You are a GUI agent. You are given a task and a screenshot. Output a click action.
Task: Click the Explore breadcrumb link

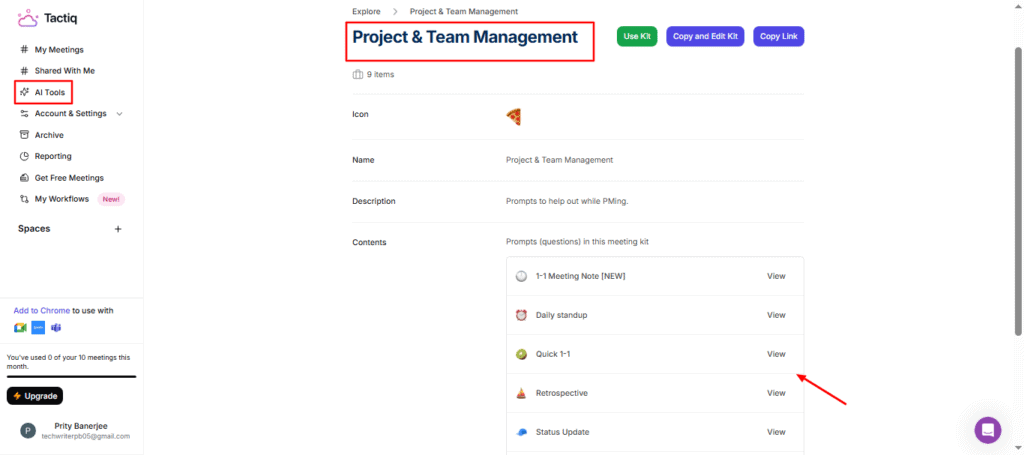click(x=366, y=11)
